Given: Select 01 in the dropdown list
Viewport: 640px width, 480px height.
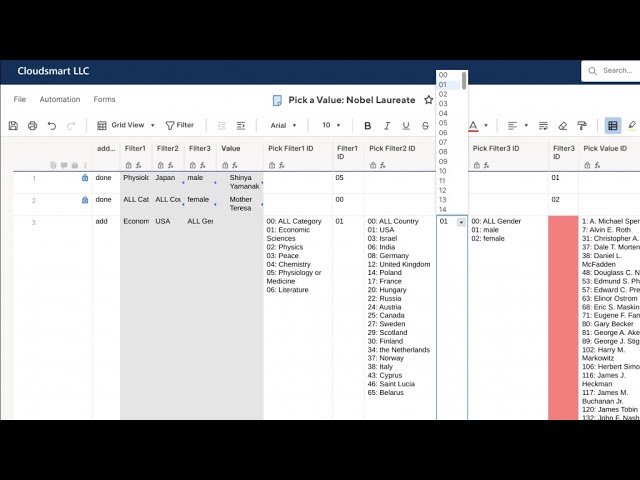Looking at the screenshot, I should point(448,85).
